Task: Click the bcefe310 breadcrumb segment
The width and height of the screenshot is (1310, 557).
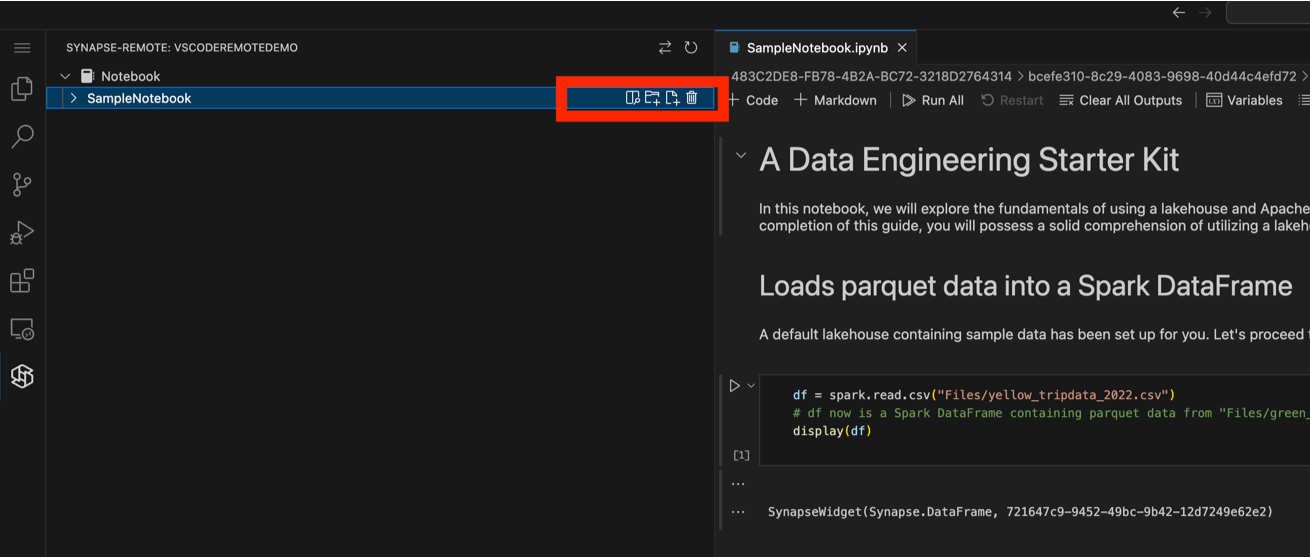Action: pyautogui.click(x=1162, y=76)
